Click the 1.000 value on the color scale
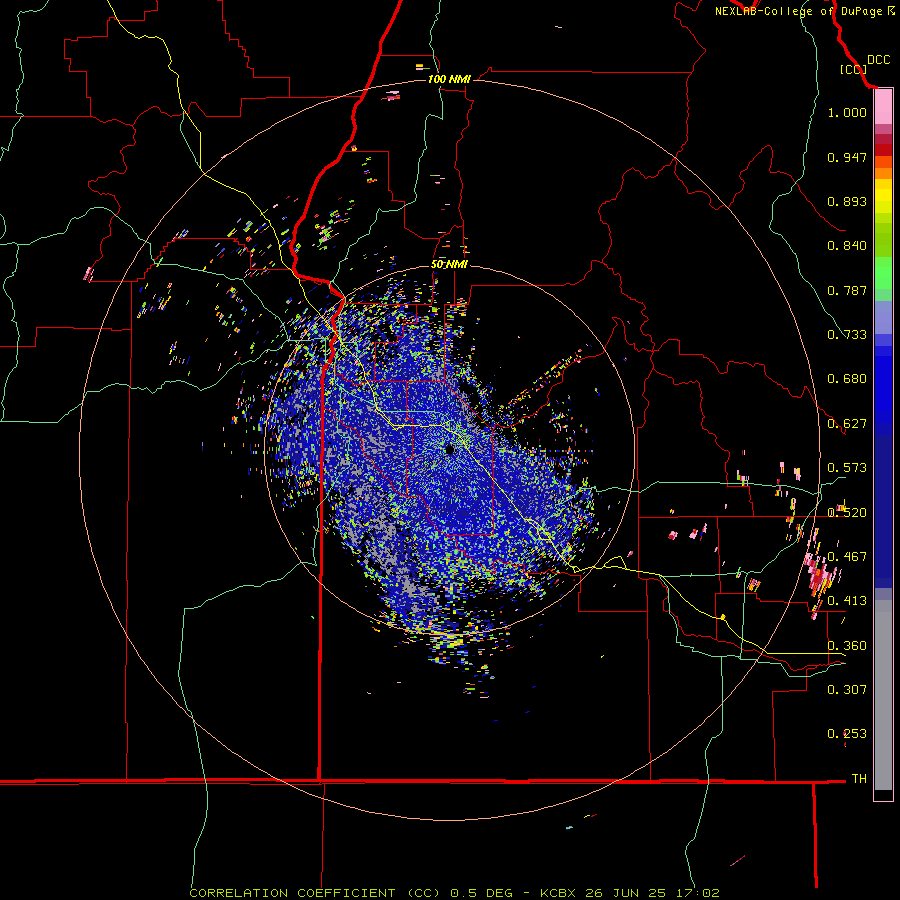 point(847,112)
